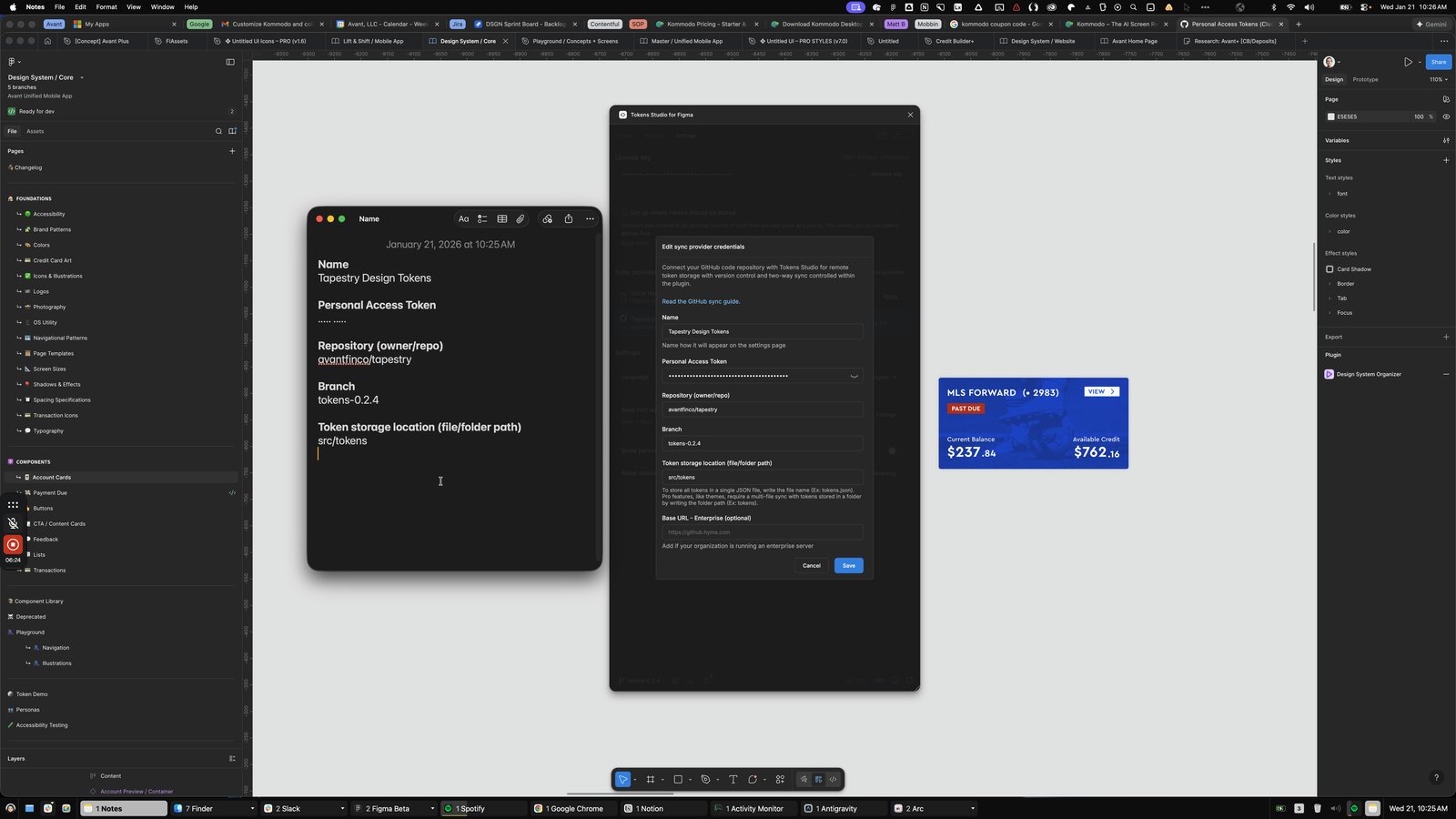Add a new page with plus icon
The width and height of the screenshot is (1456, 819).
(232, 151)
